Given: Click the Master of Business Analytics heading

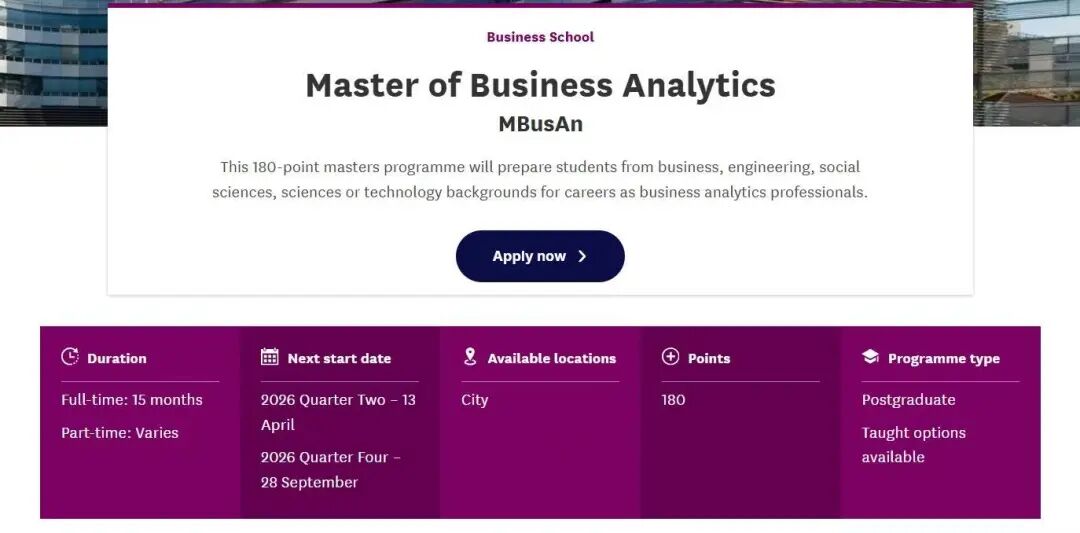Looking at the screenshot, I should click(x=540, y=85).
